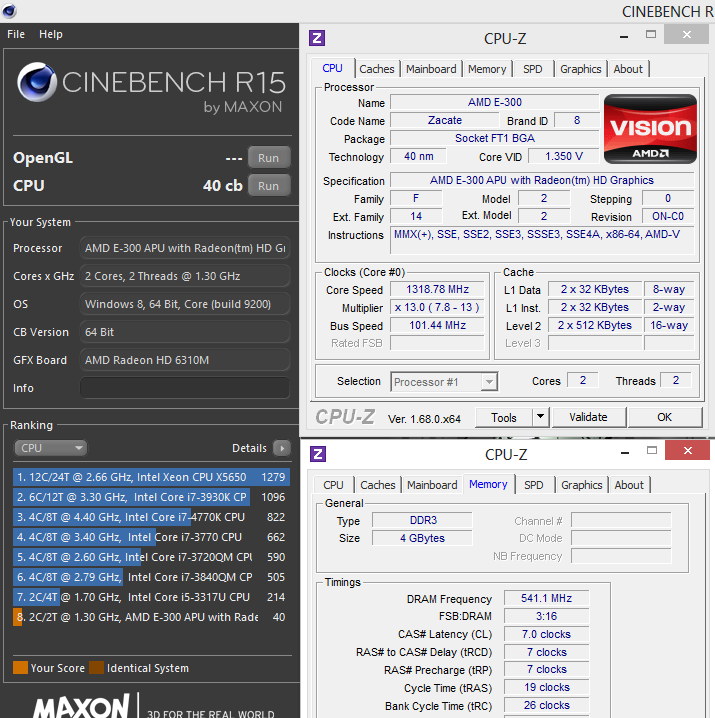Click the empty Info field
Image resolution: width=715 pixels, height=718 pixels.
[x=185, y=388]
